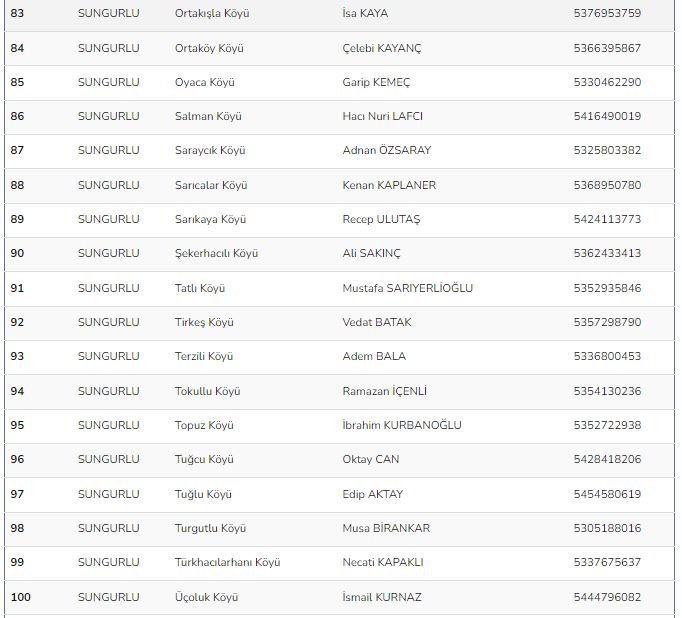
Task: Click the village name Ortaköy Köyü
Action: pos(209,48)
